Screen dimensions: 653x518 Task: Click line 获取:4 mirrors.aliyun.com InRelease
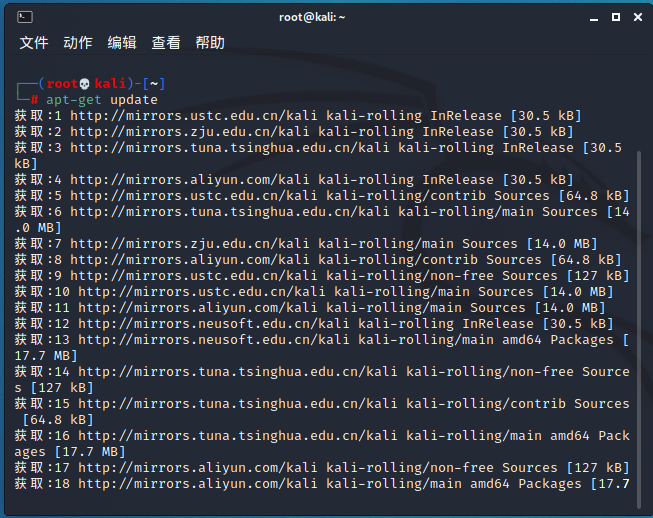[294, 180]
